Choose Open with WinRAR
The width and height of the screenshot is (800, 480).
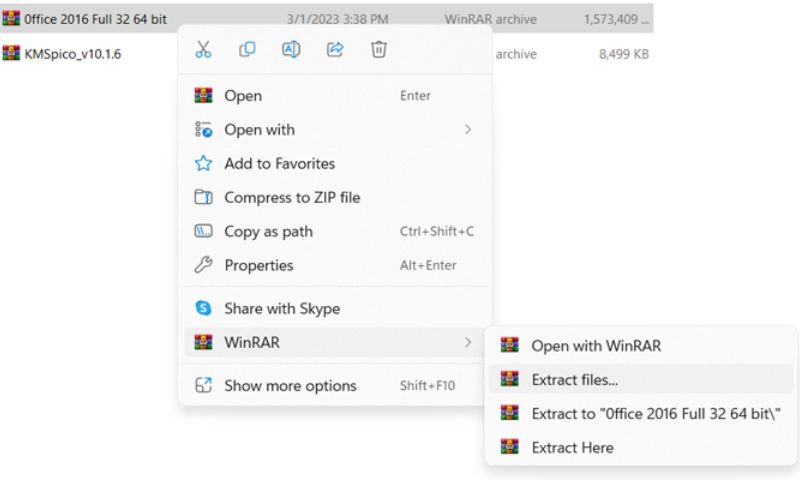(640, 346)
